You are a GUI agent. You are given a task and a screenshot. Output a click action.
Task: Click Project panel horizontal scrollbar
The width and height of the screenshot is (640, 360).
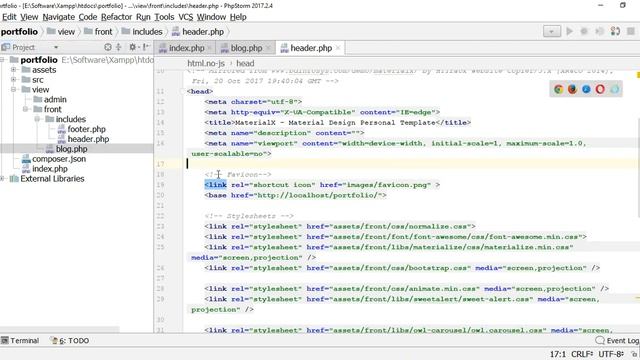coord(60,329)
